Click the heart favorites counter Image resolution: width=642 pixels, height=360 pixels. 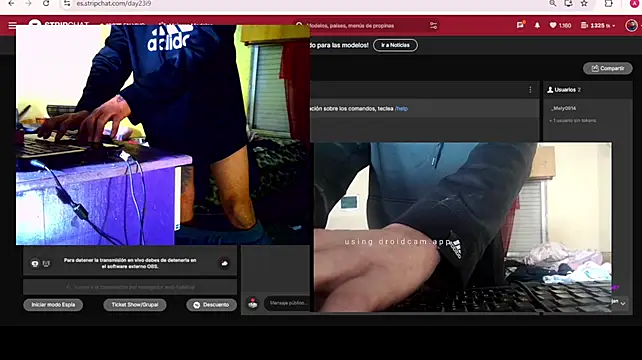tap(560, 25)
